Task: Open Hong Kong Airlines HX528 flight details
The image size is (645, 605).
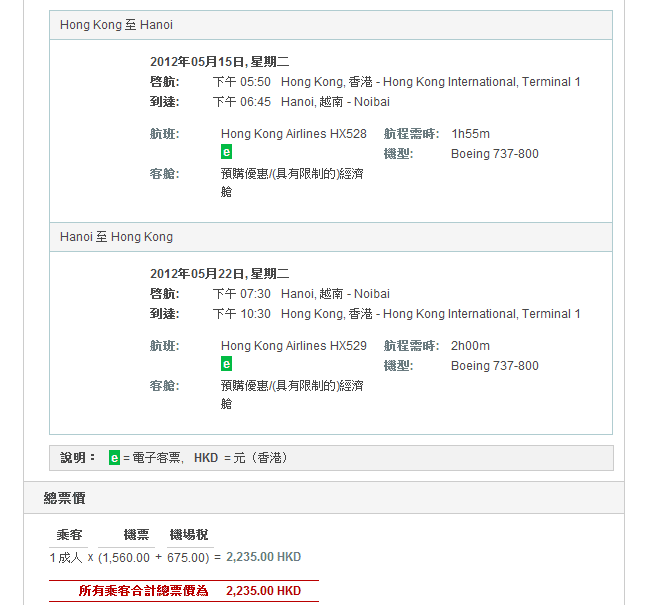Action: coord(293,134)
